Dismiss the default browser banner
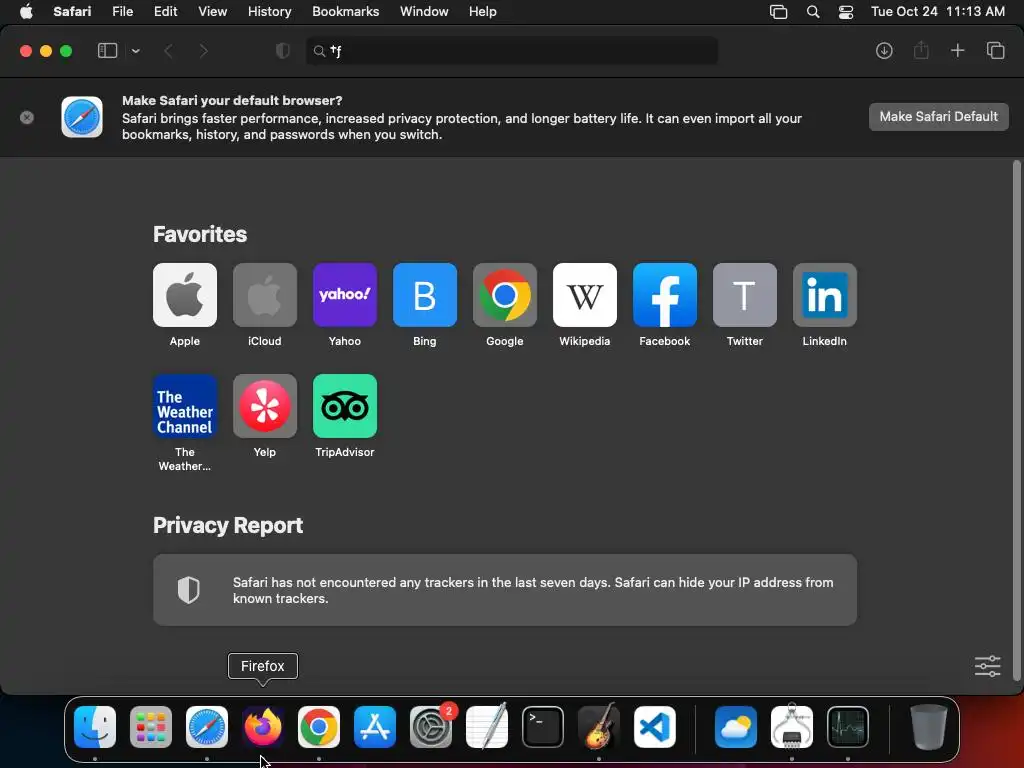The width and height of the screenshot is (1024, 768). (x=27, y=118)
